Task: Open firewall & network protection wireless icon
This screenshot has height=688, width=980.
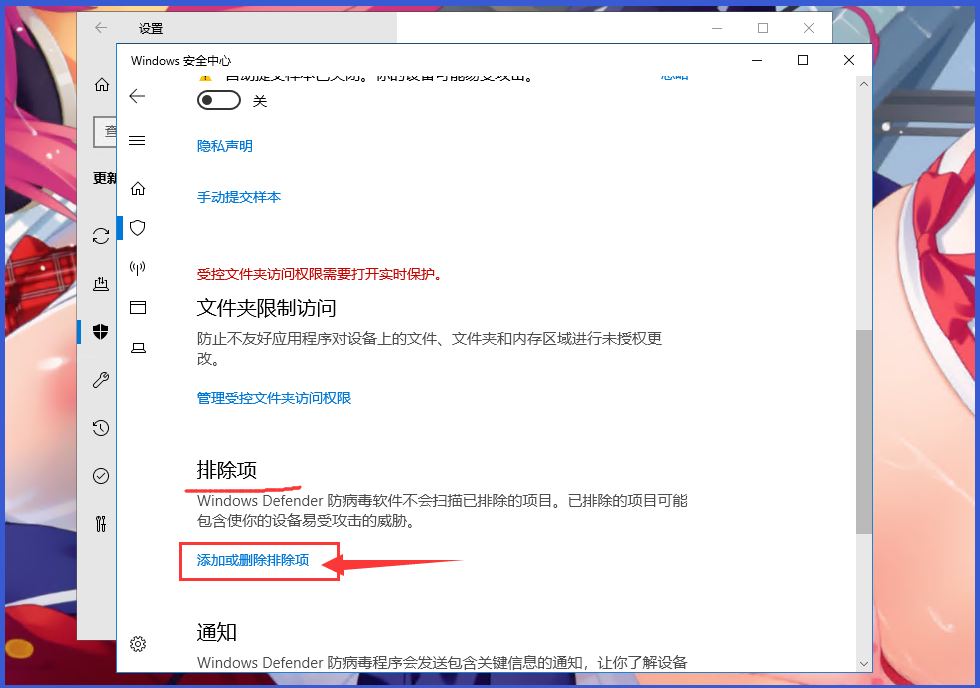Action: tap(137, 267)
